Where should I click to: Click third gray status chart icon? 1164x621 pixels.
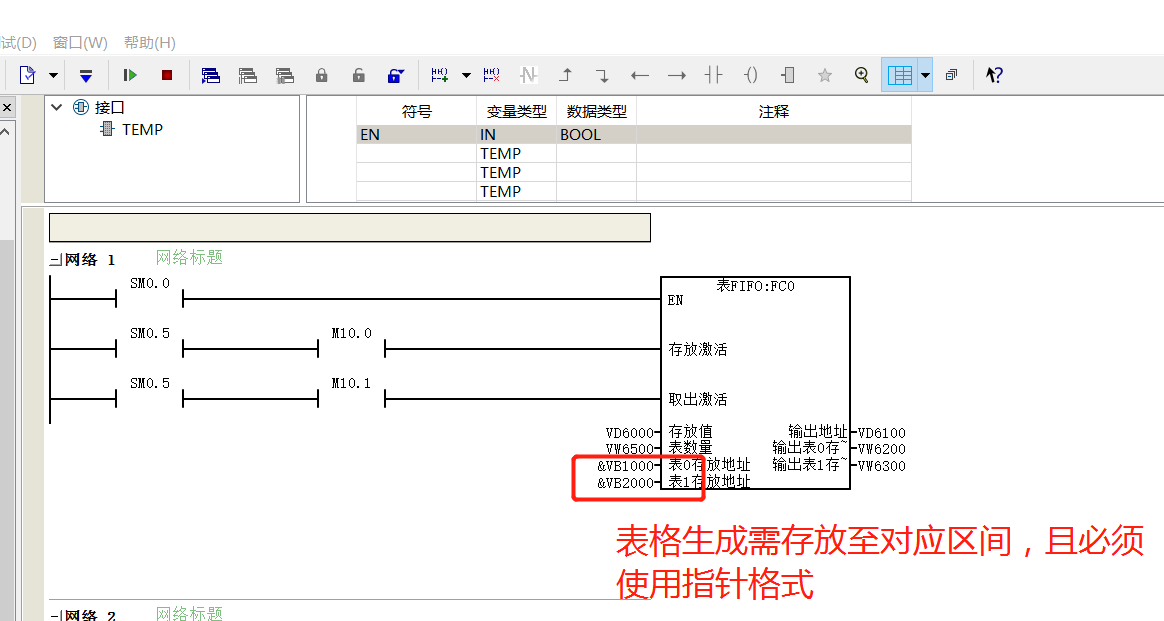285,75
